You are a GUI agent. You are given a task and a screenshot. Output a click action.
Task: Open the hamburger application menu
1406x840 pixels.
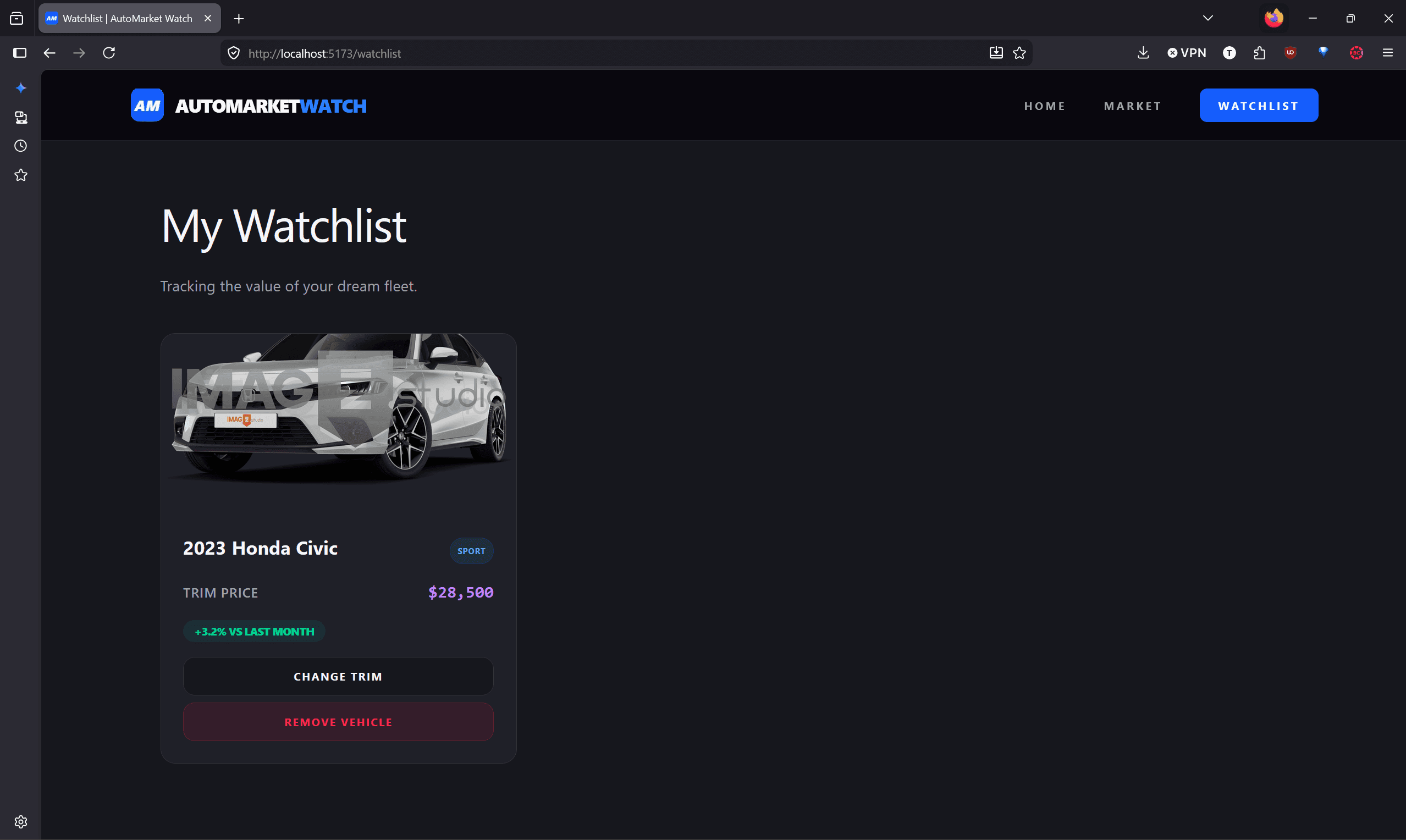(x=1387, y=53)
